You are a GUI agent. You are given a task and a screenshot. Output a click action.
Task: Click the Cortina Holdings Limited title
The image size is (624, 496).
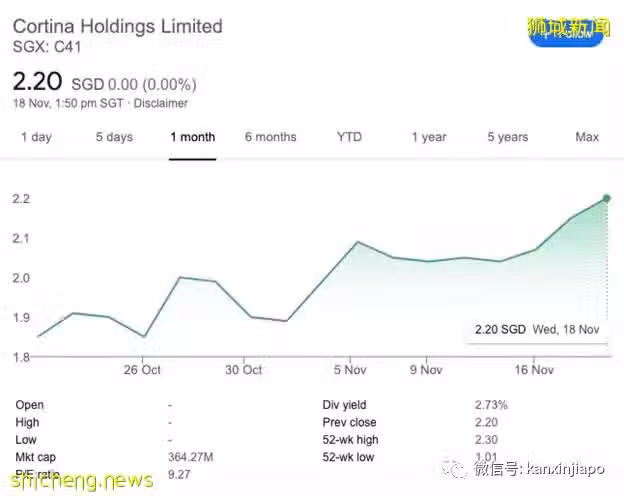tap(117, 27)
